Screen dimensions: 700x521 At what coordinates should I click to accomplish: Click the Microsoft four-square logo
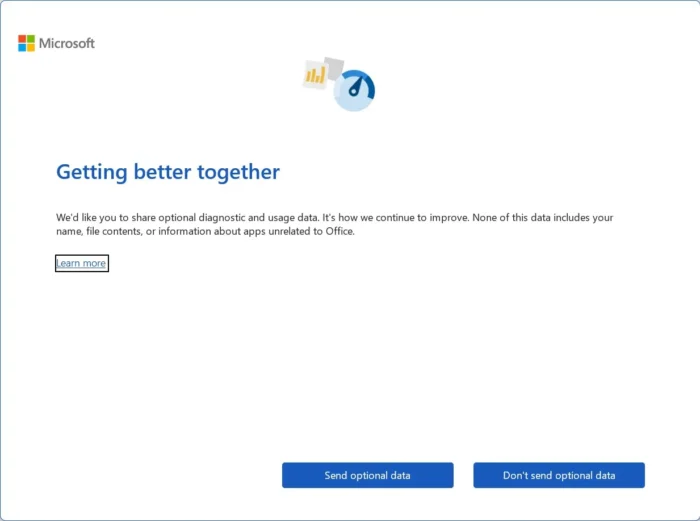[26, 43]
